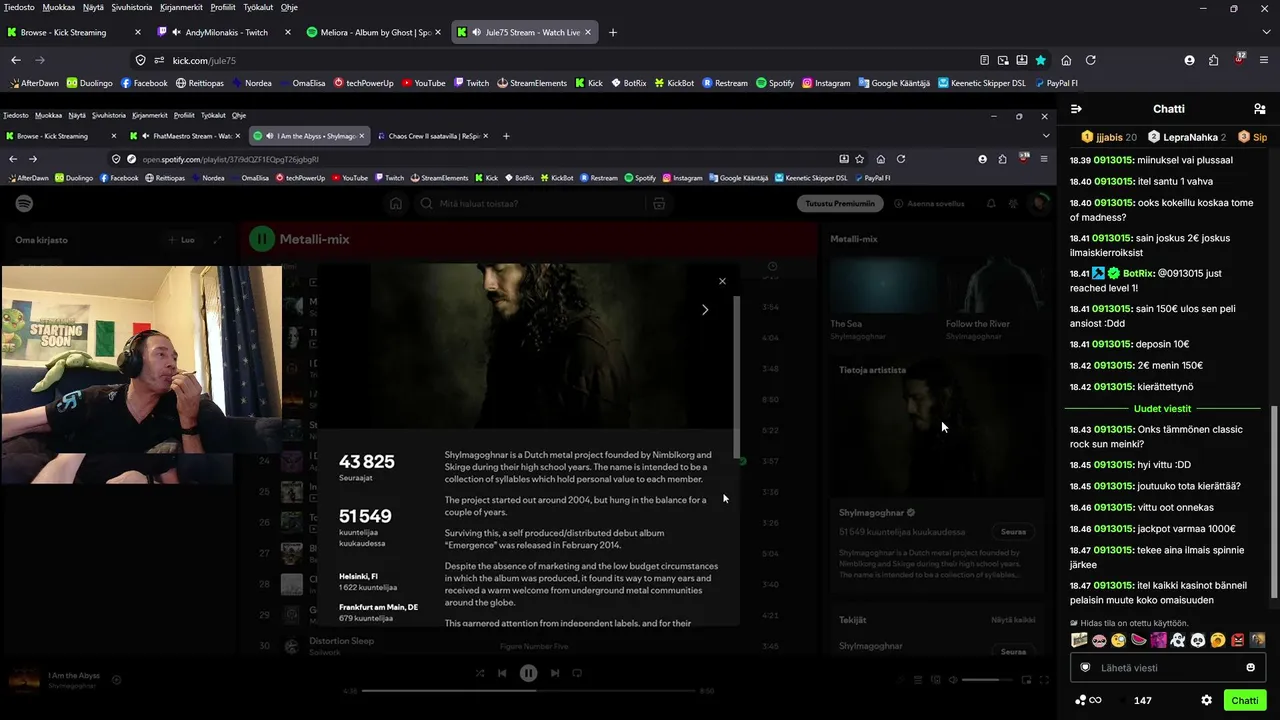Screen dimensions: 1280x720
Task: Open the Google Kääntäjä bookmark in the outer bookmarks bar
Action: point(892,83)
